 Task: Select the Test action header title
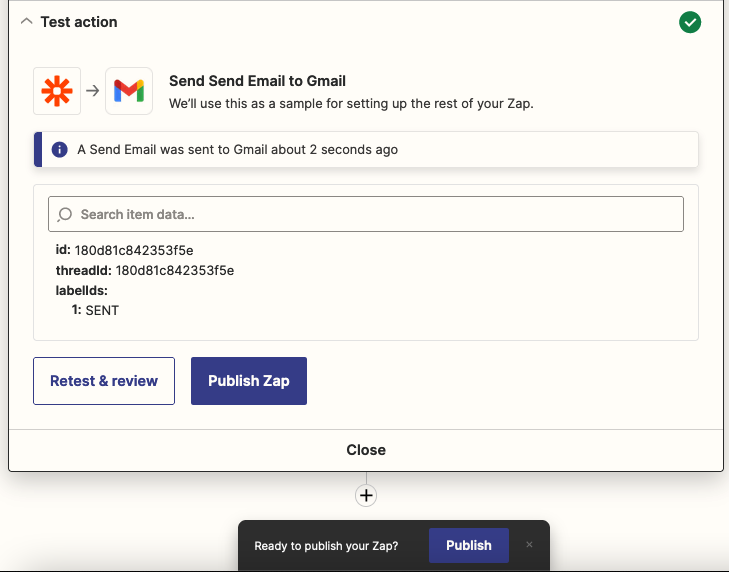point(79,22)
